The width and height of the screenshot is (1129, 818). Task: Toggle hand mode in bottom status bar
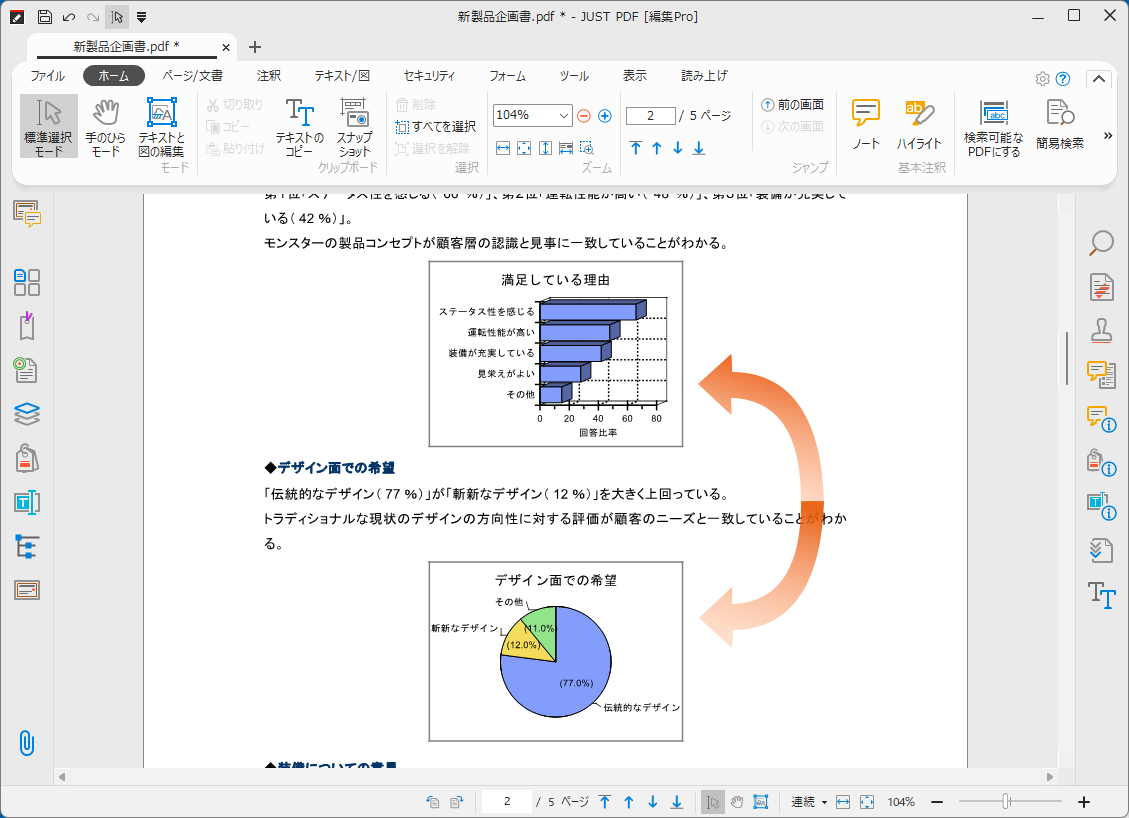[737, 802]
